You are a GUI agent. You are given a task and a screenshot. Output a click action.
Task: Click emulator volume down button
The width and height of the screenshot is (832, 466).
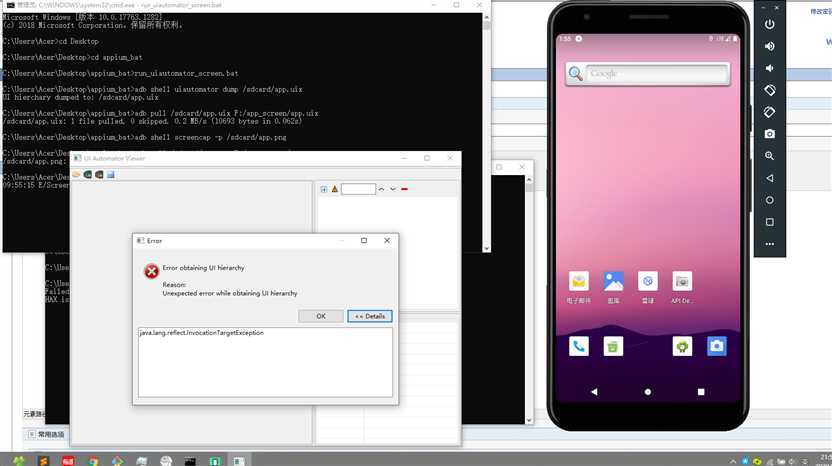tap(769, 68)
